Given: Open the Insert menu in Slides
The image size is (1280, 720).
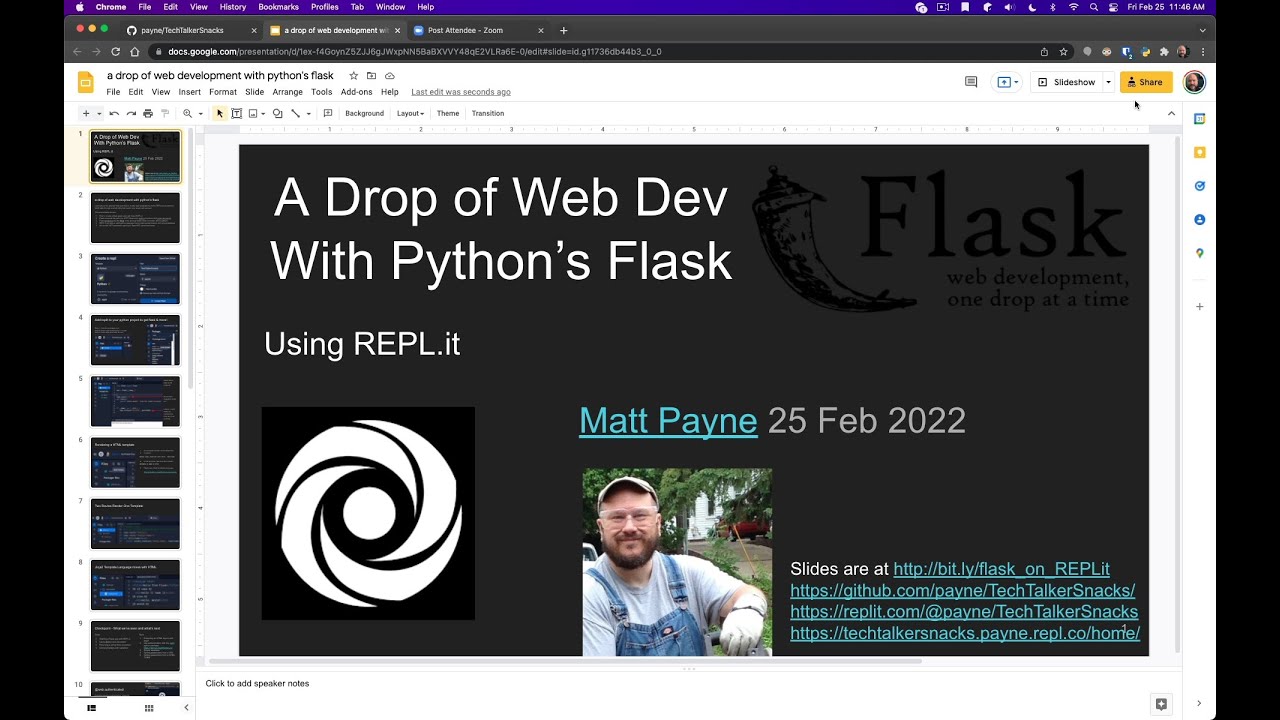Looking at the screenshot, I should pos(189,92).
